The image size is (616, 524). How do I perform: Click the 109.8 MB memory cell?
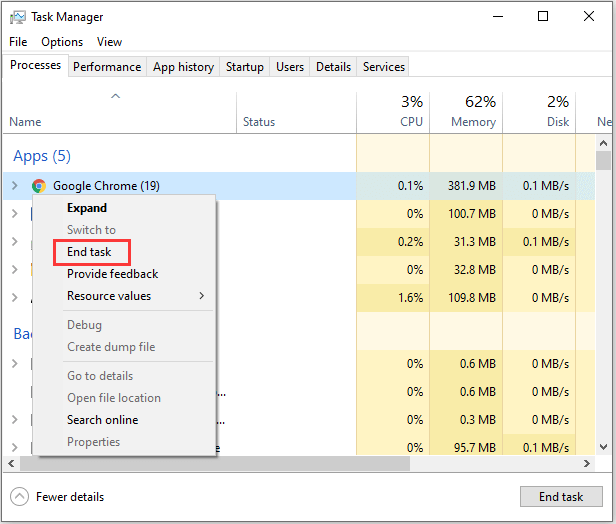pos(466,298)
